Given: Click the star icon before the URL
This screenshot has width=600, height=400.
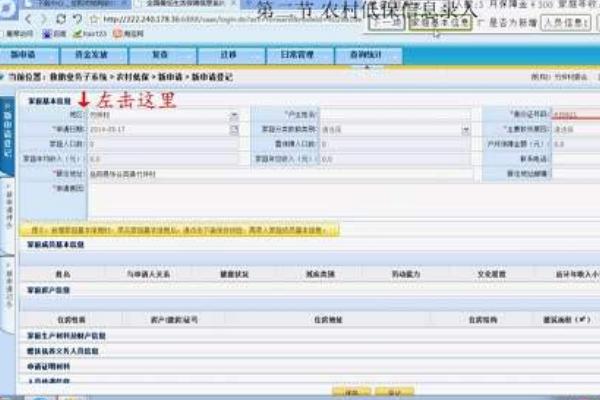Looking at the screenshot, I should coord(94,19).
